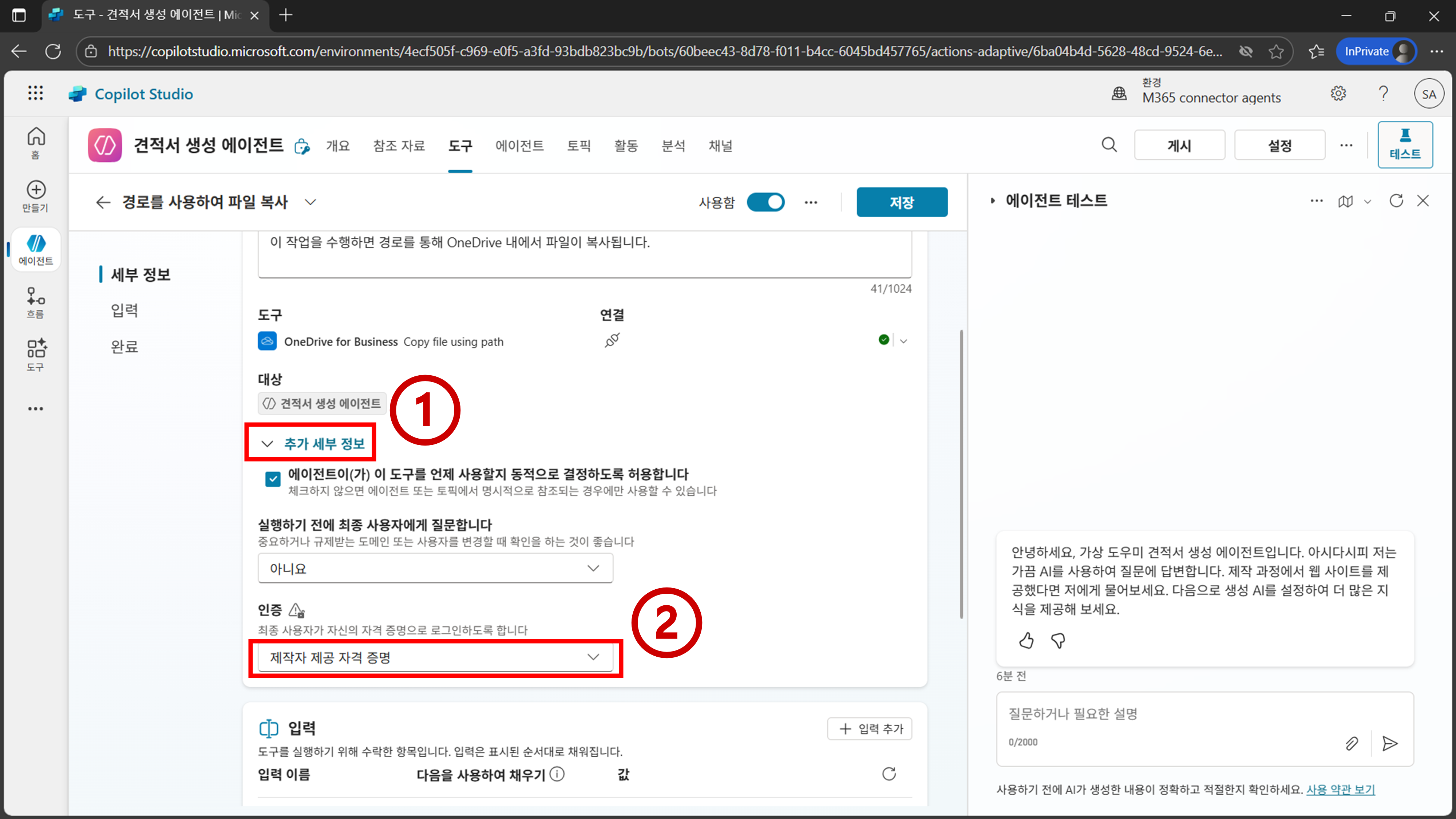
Task: Refresh the agent test conversation
Action: pos(1396,201)
